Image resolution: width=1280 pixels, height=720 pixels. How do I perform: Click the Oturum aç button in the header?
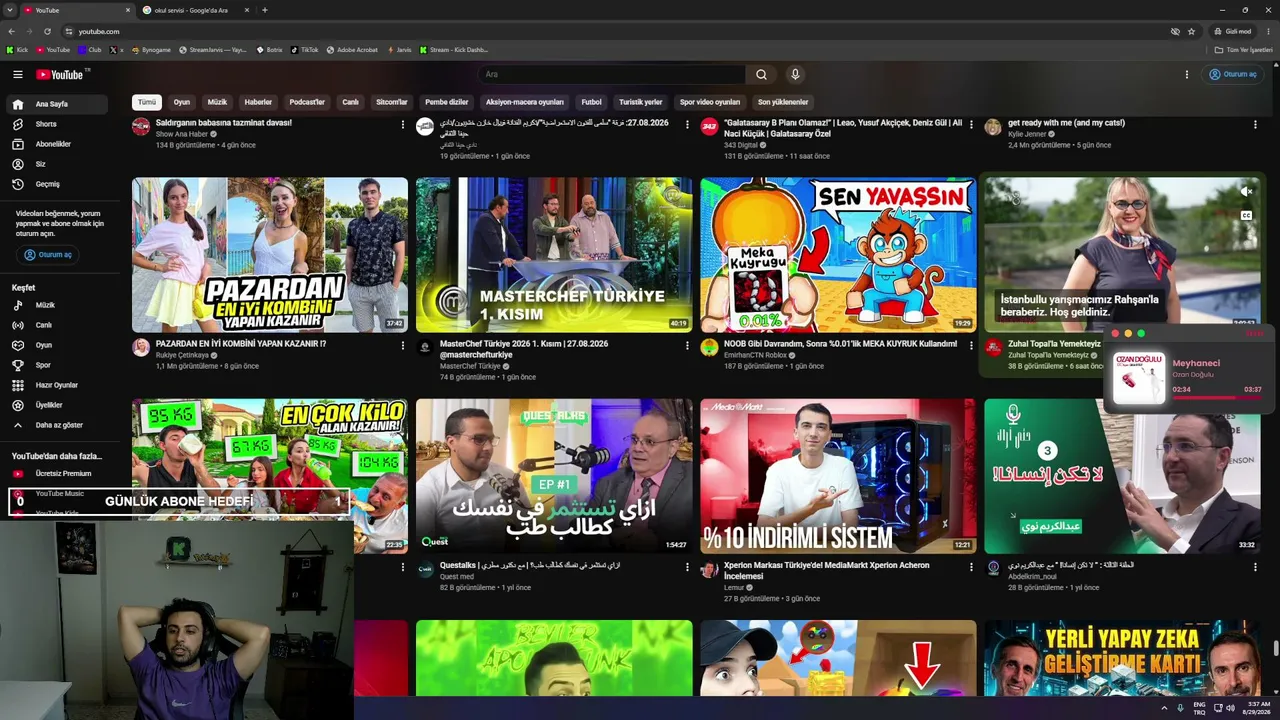[x=1233, y=74]
